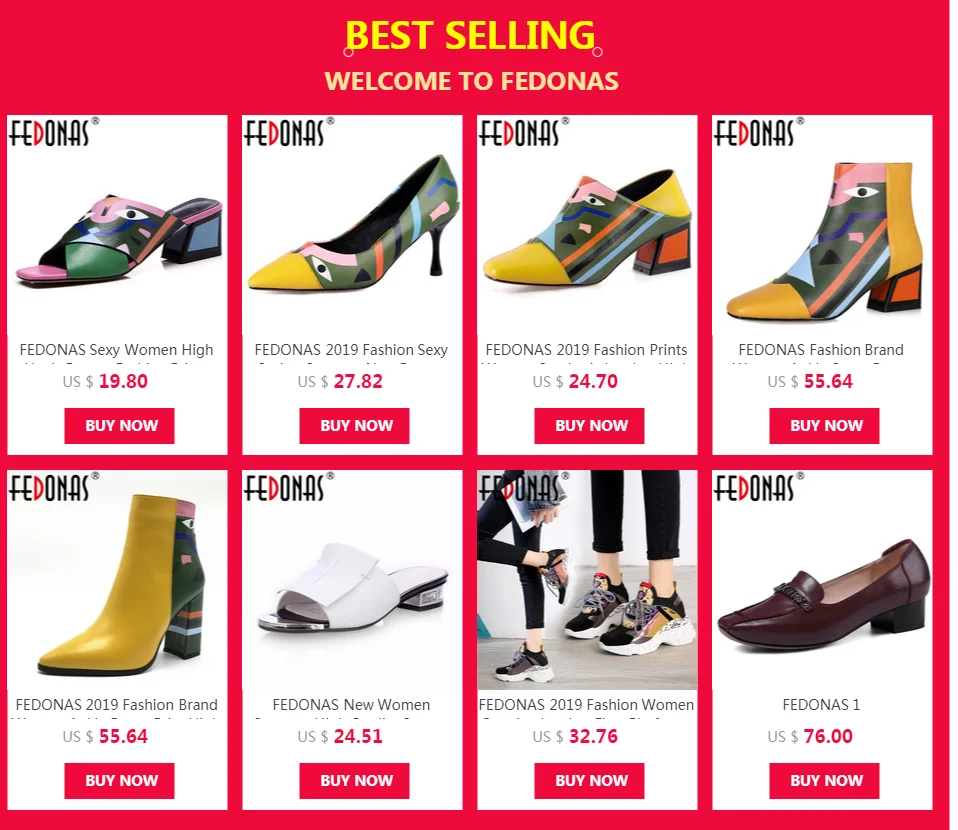
Task: Click BUY NOW for the $76.00 loafer
Action: (x=824, y=780)
